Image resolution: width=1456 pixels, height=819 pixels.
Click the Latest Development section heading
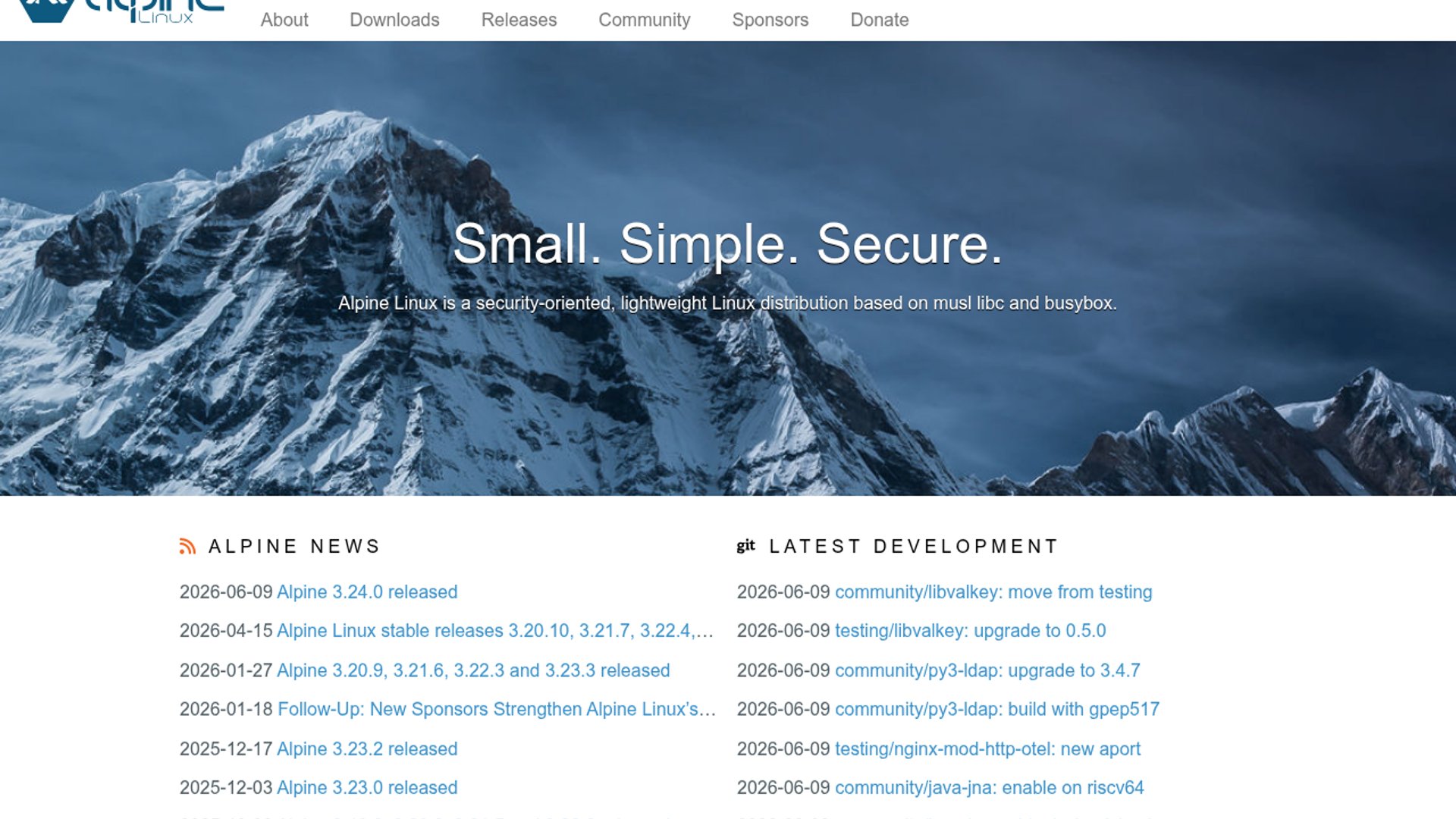pos(913,546)
